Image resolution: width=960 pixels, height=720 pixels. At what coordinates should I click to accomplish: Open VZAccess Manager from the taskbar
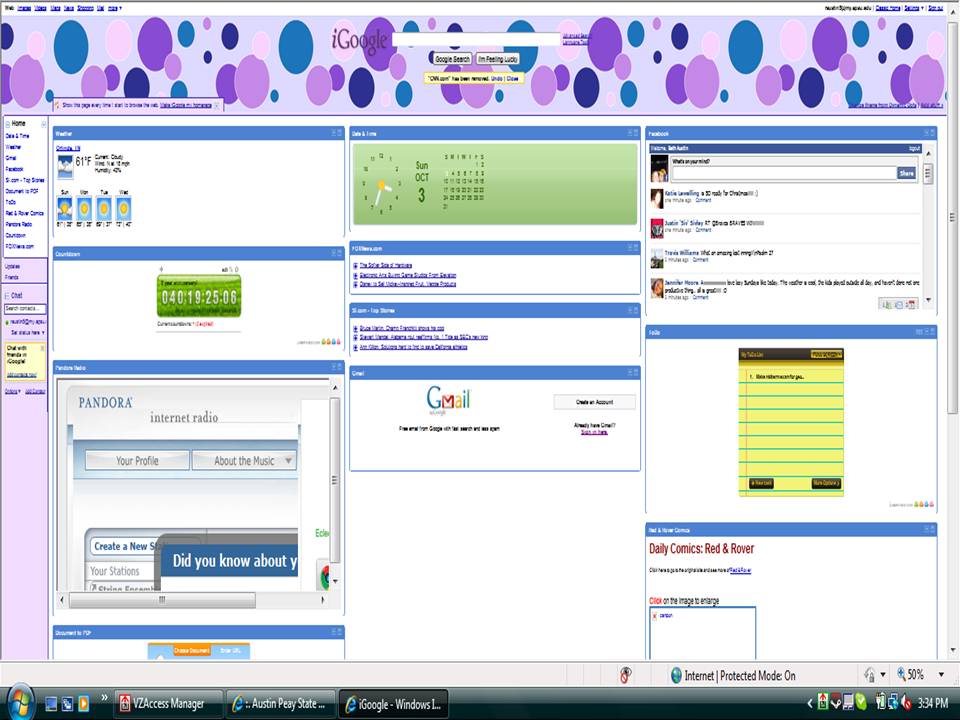pos(168,704)
